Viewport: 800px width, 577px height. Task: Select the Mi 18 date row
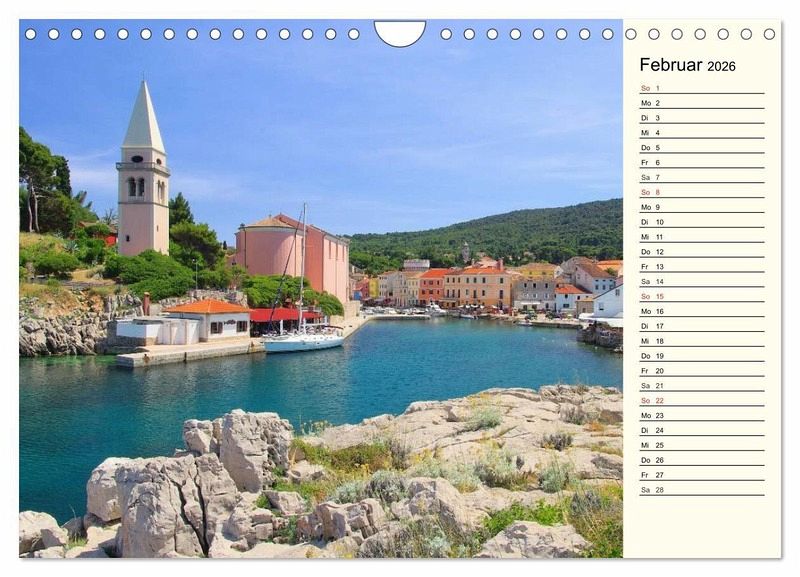coord(702,341)
